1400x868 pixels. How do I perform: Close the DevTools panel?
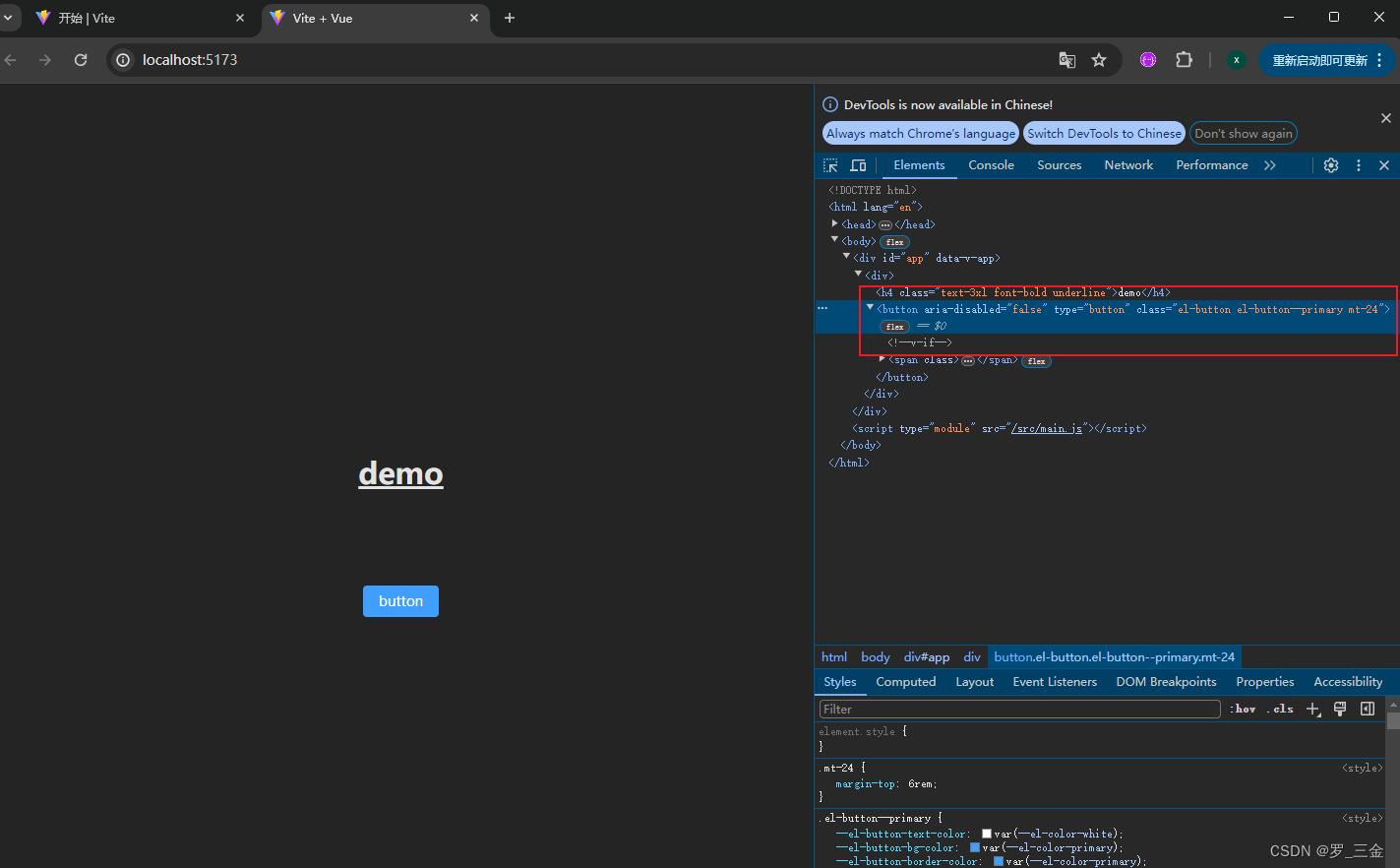tap(1384, 165)
